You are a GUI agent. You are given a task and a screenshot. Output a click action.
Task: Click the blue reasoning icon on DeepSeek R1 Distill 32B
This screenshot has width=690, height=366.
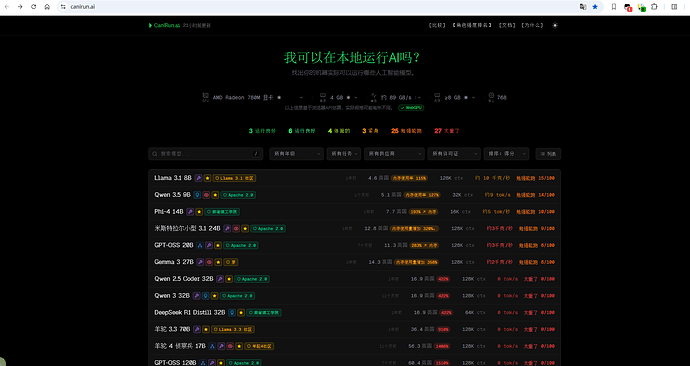click(232, 313)
